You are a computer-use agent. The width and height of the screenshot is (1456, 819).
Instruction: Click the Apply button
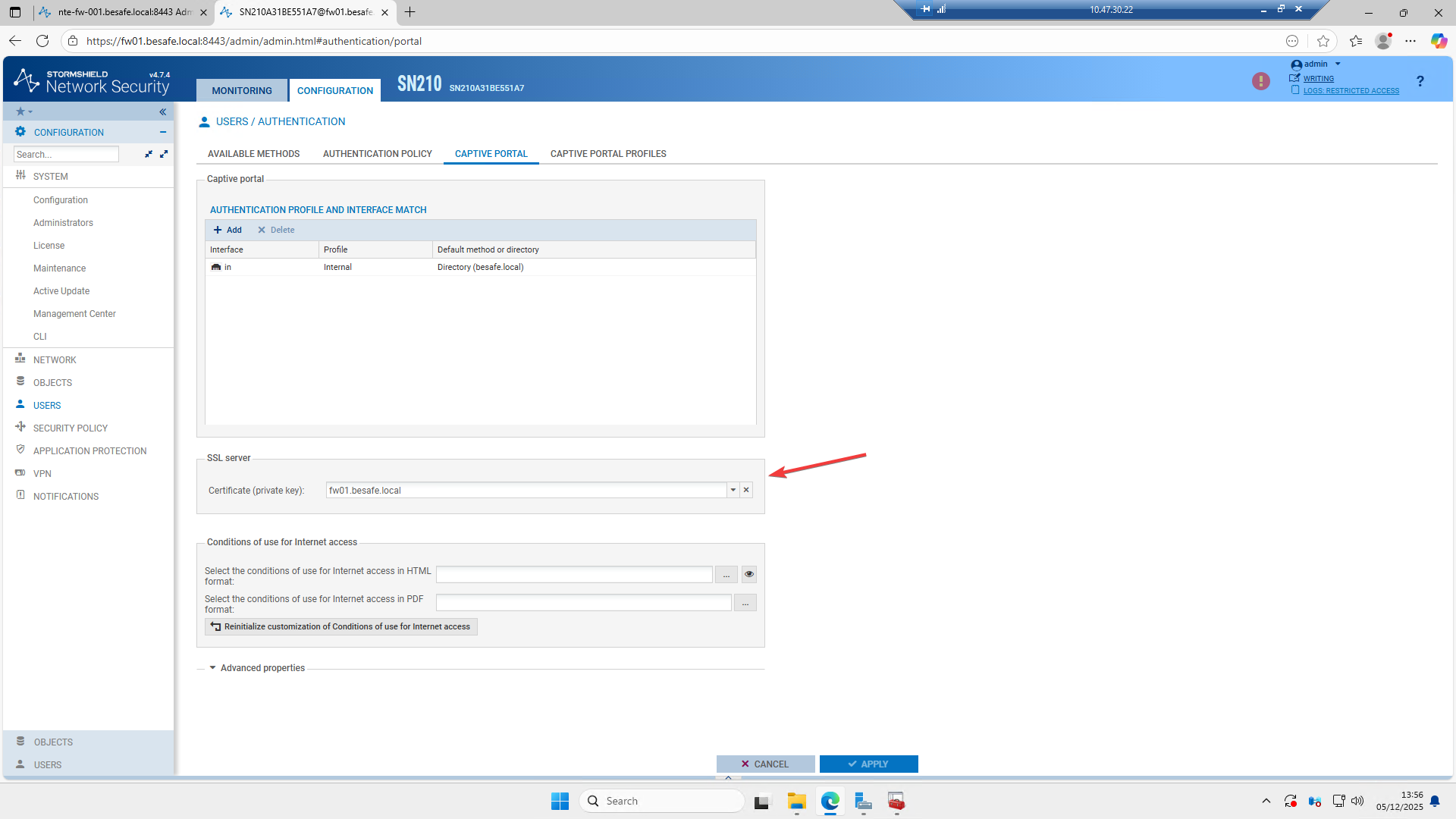(x=868, y=764)
